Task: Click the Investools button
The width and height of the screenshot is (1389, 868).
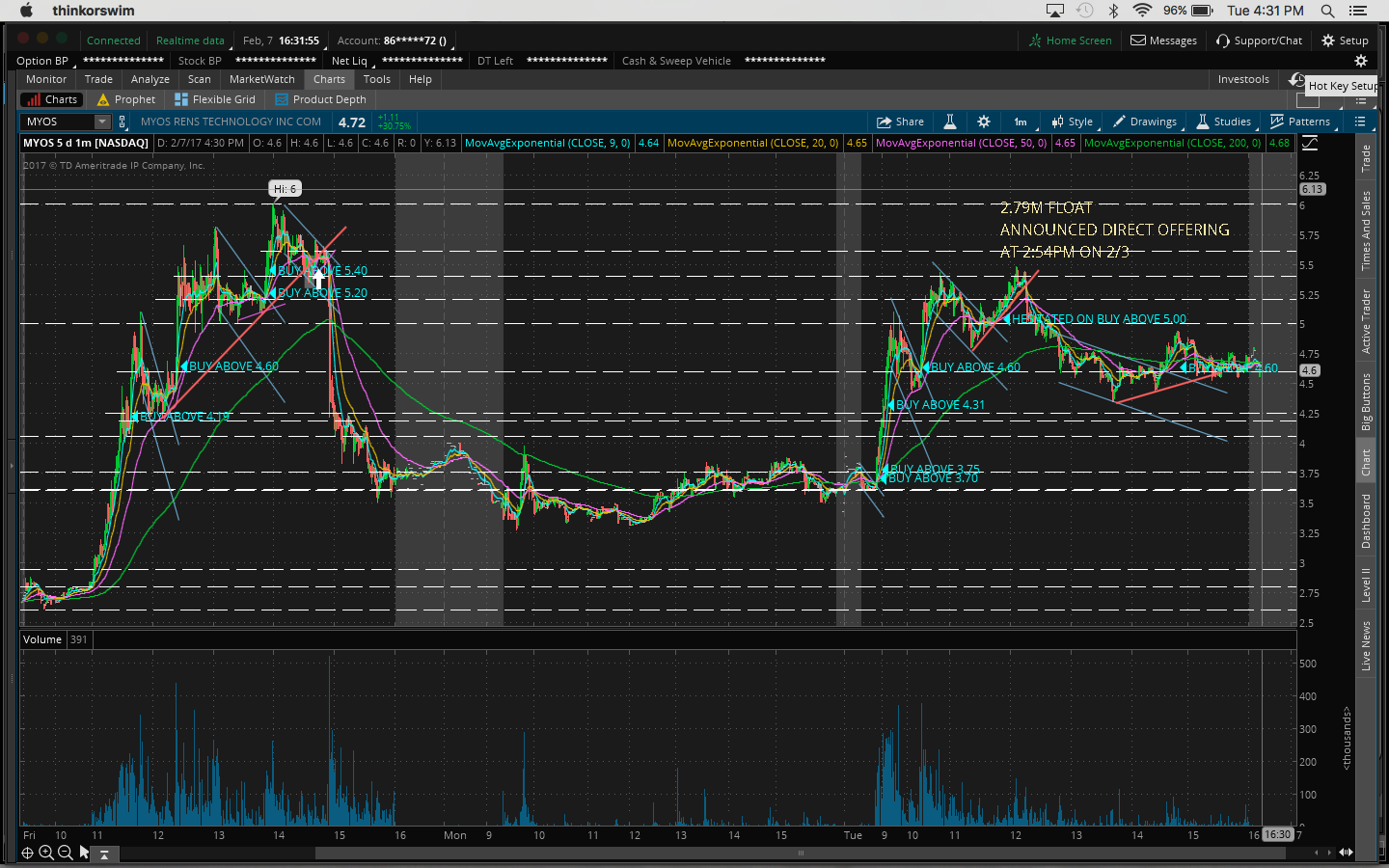Action: 1243,79
